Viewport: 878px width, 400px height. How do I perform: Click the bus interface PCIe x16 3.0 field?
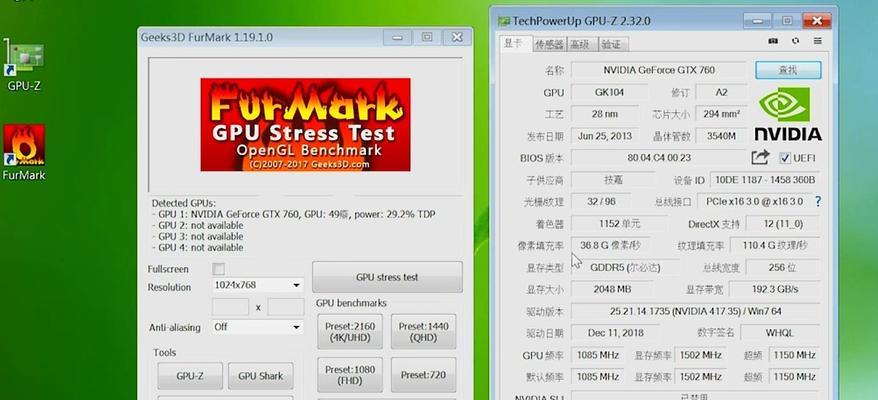click(x=754, y=201)
